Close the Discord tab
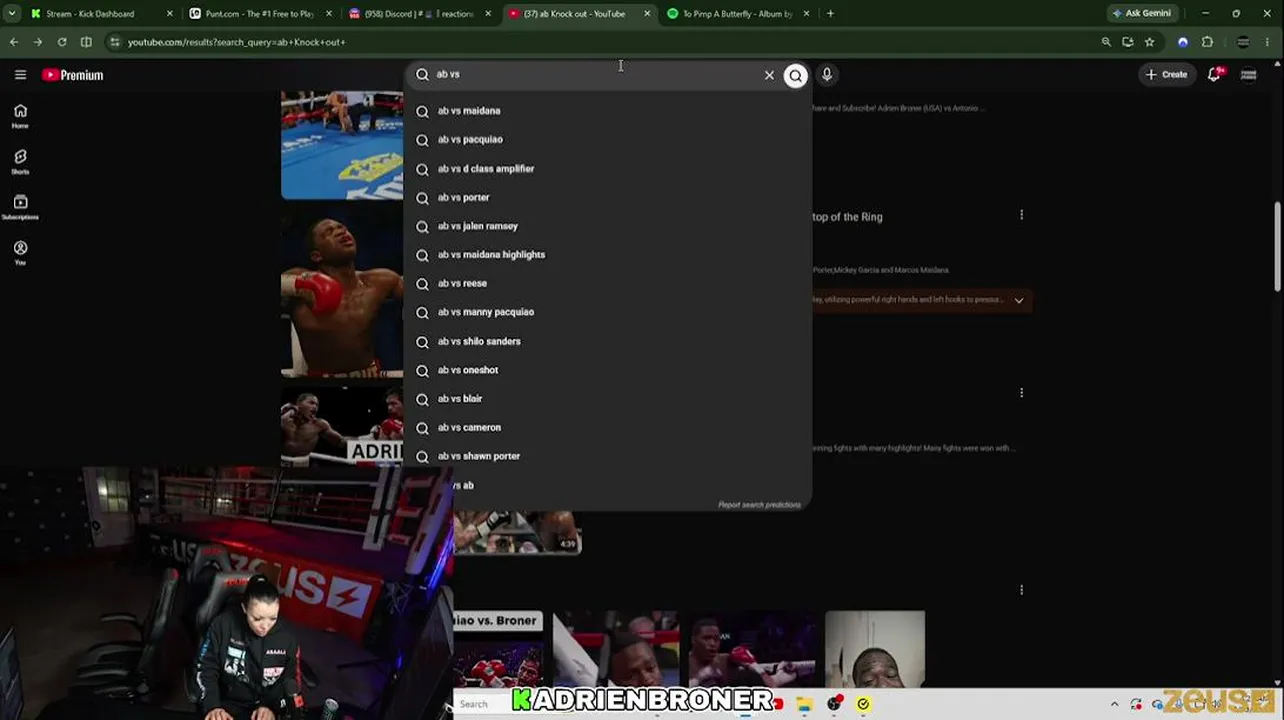Viewport: 1284px width, 720px height. click(x=488, y=14)
